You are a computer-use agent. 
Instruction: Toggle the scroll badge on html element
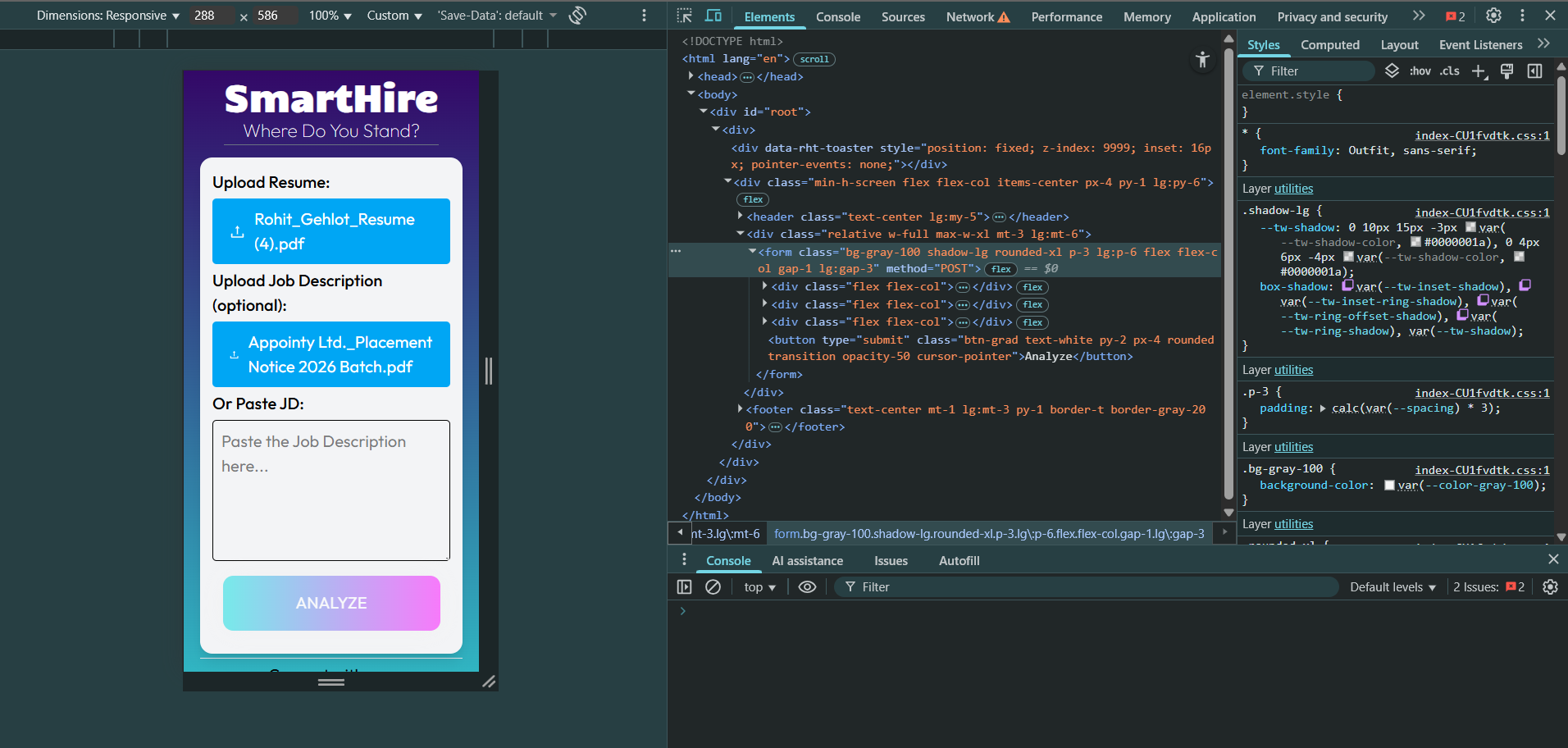click(814, 59)
